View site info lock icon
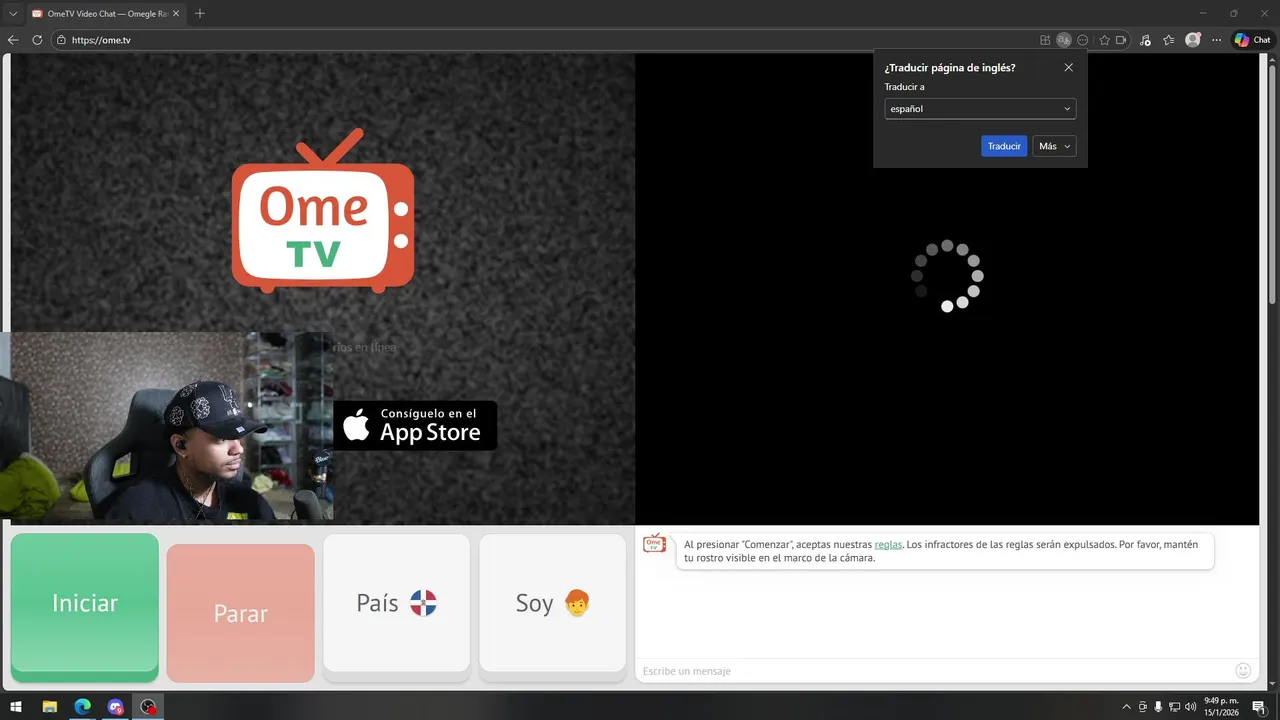1280x720 pixels. [x=61, y=40]
